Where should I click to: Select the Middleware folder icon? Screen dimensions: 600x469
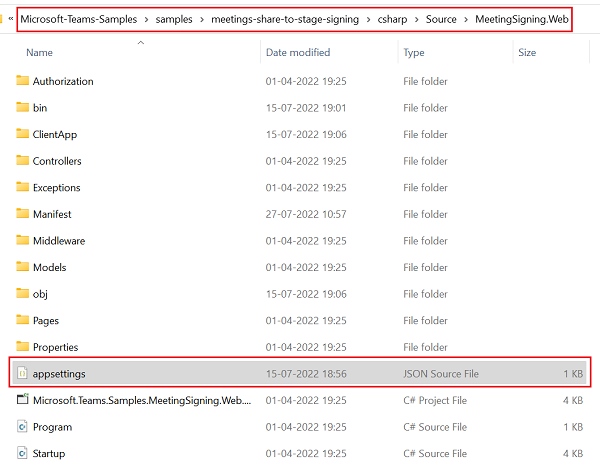pos(23,240)
